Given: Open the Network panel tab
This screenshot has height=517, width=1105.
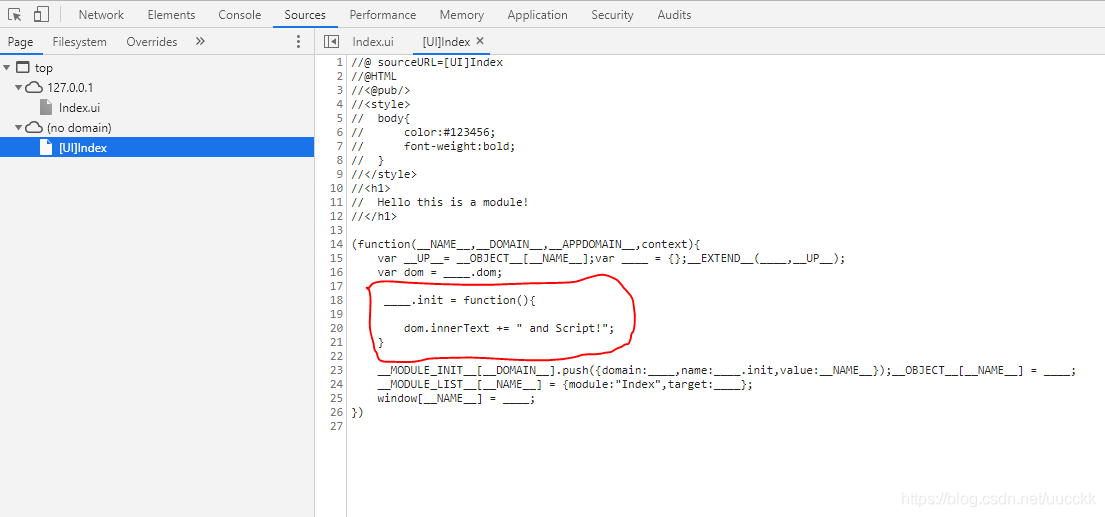Looking at the screenshot, I should (x=101, y=14).
